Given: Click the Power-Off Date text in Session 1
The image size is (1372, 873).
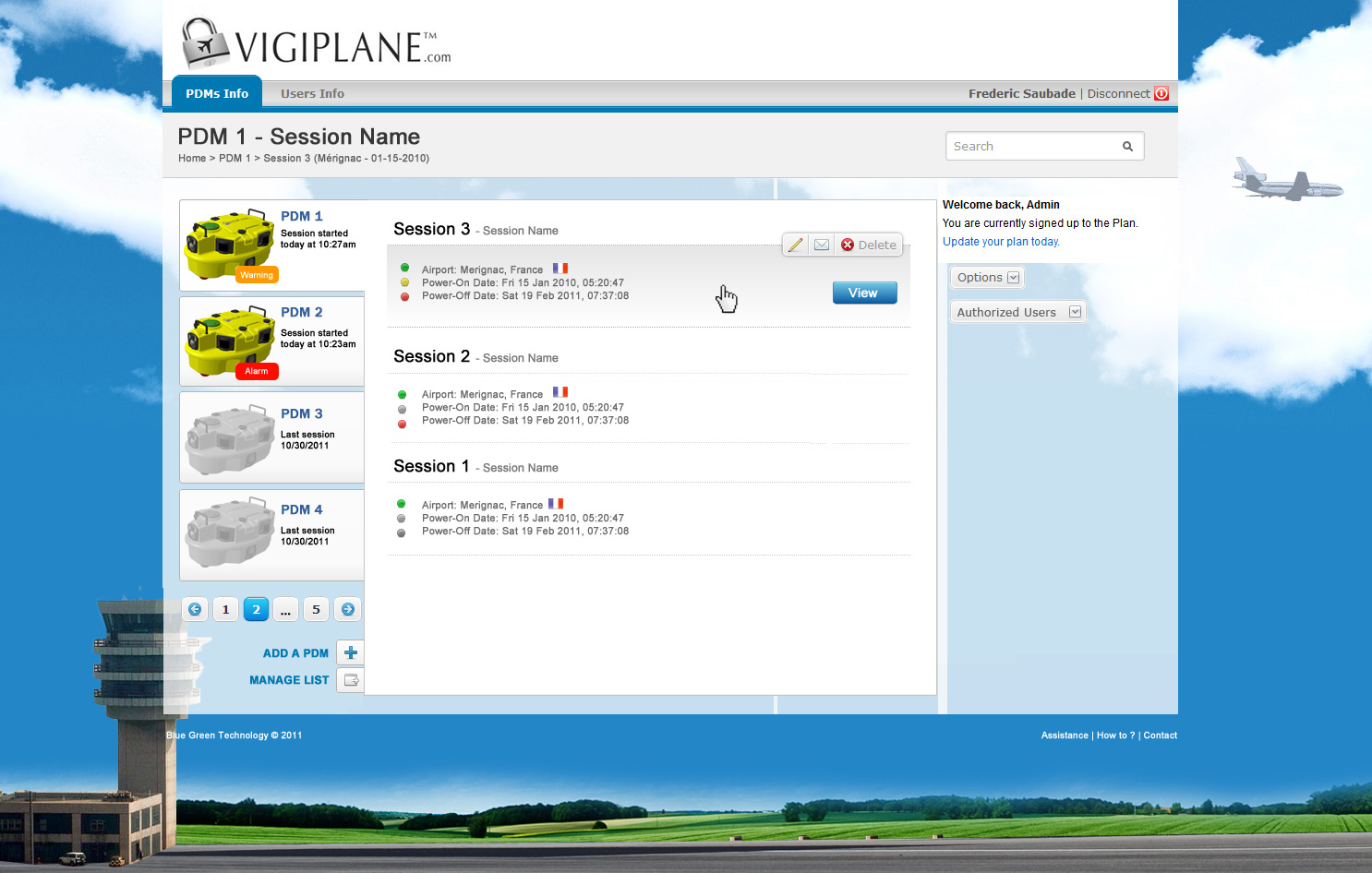Looking at the screenshot, I should (525, 532).
